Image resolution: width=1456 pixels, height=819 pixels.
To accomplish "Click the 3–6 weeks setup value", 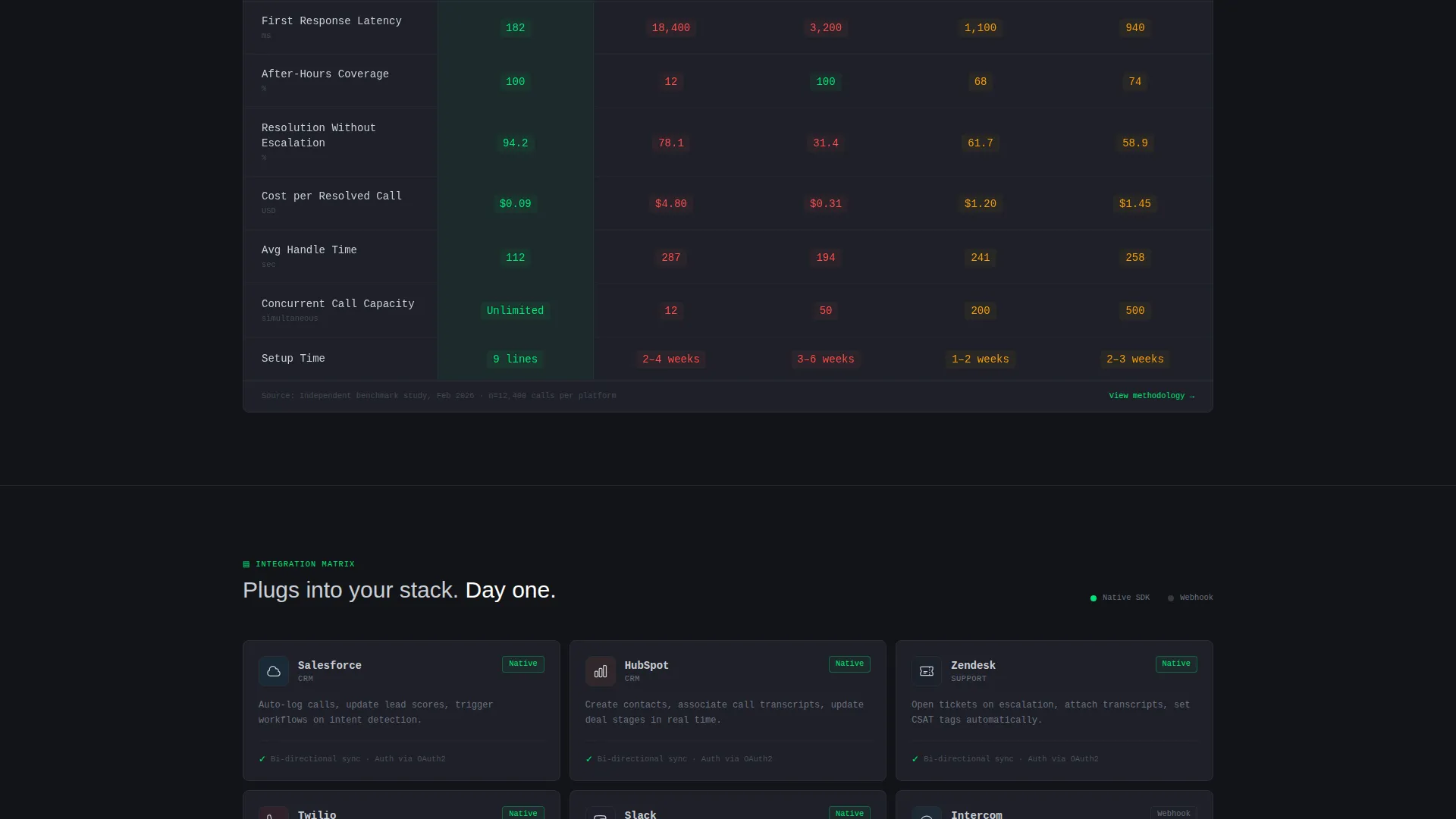I will tap(826, 359).
